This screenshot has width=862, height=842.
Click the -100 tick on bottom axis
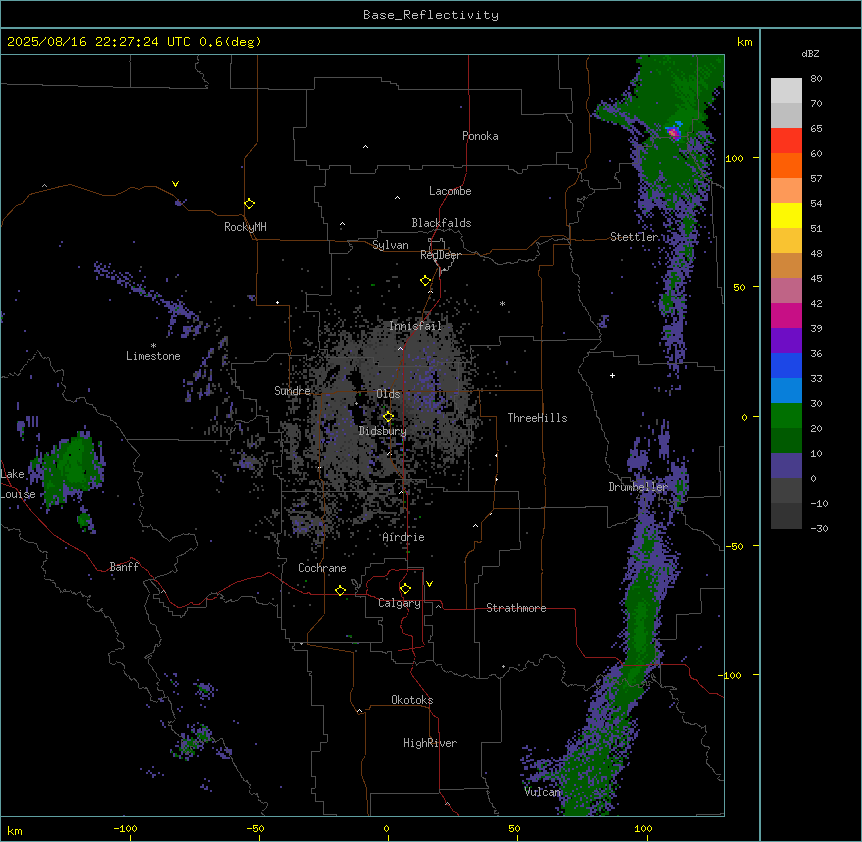click(125, 828)
